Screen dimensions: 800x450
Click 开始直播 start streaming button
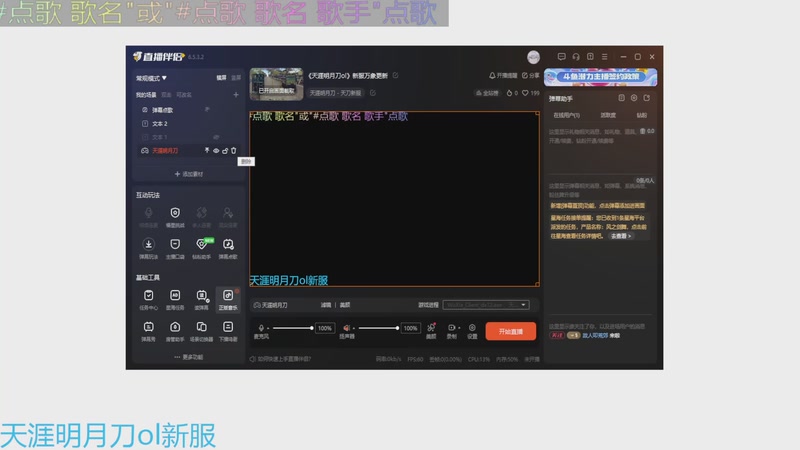[x=511, y=331]
